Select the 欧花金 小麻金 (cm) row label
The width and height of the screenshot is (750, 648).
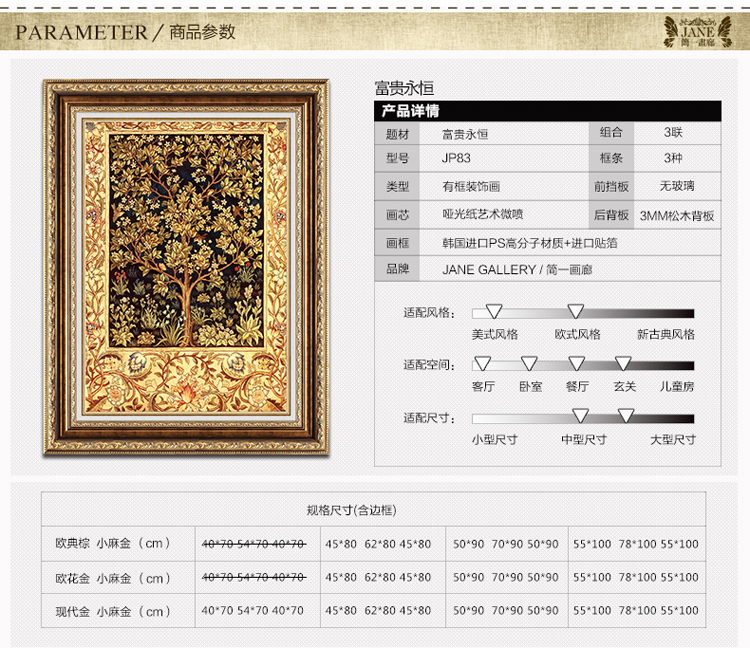pyautogui.click(x=113, y=578)
